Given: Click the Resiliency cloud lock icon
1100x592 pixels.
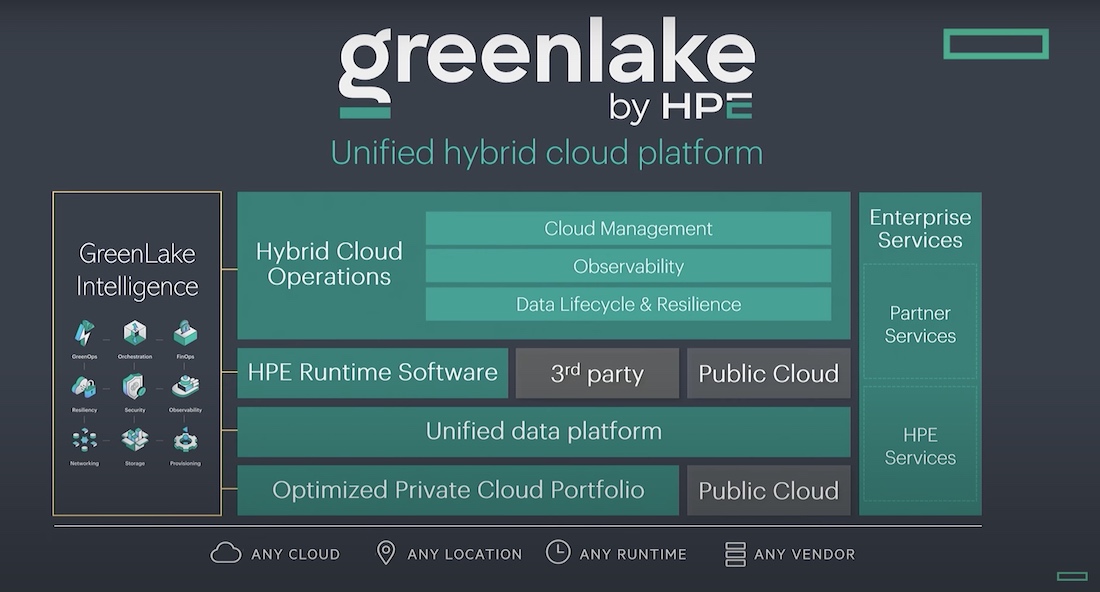Looking at the screenshot, I should click(x=84, y=386).
